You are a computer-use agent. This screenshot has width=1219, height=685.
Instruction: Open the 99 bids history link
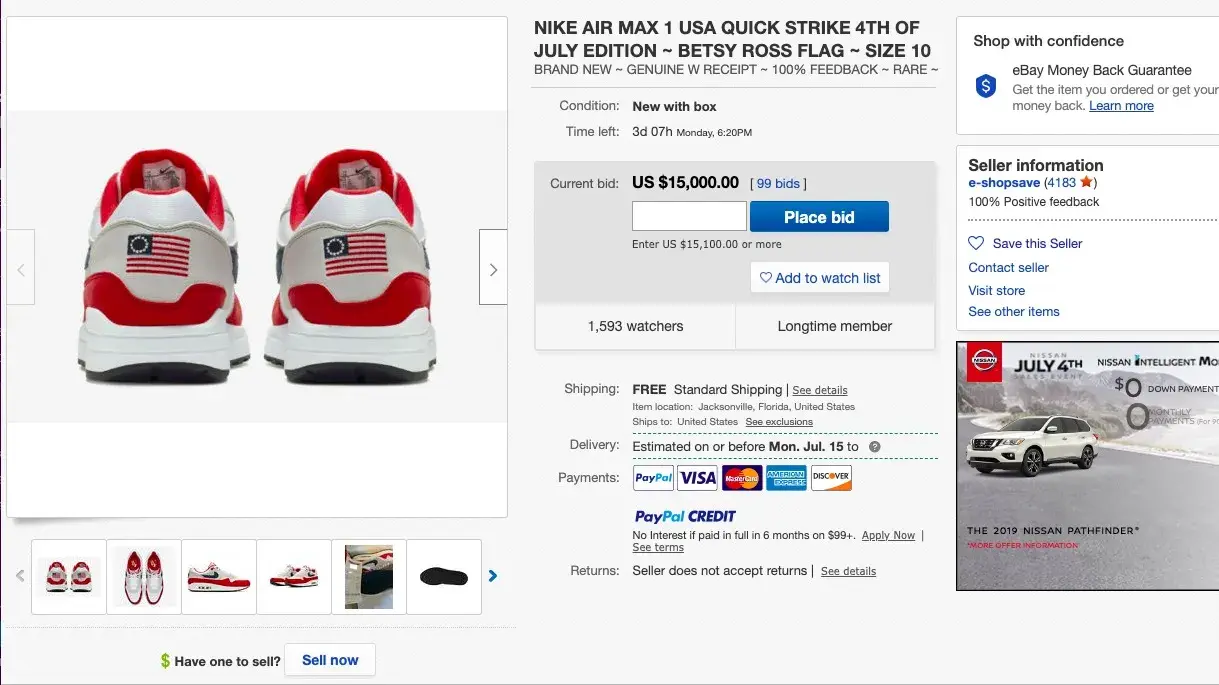coord(777,183)
